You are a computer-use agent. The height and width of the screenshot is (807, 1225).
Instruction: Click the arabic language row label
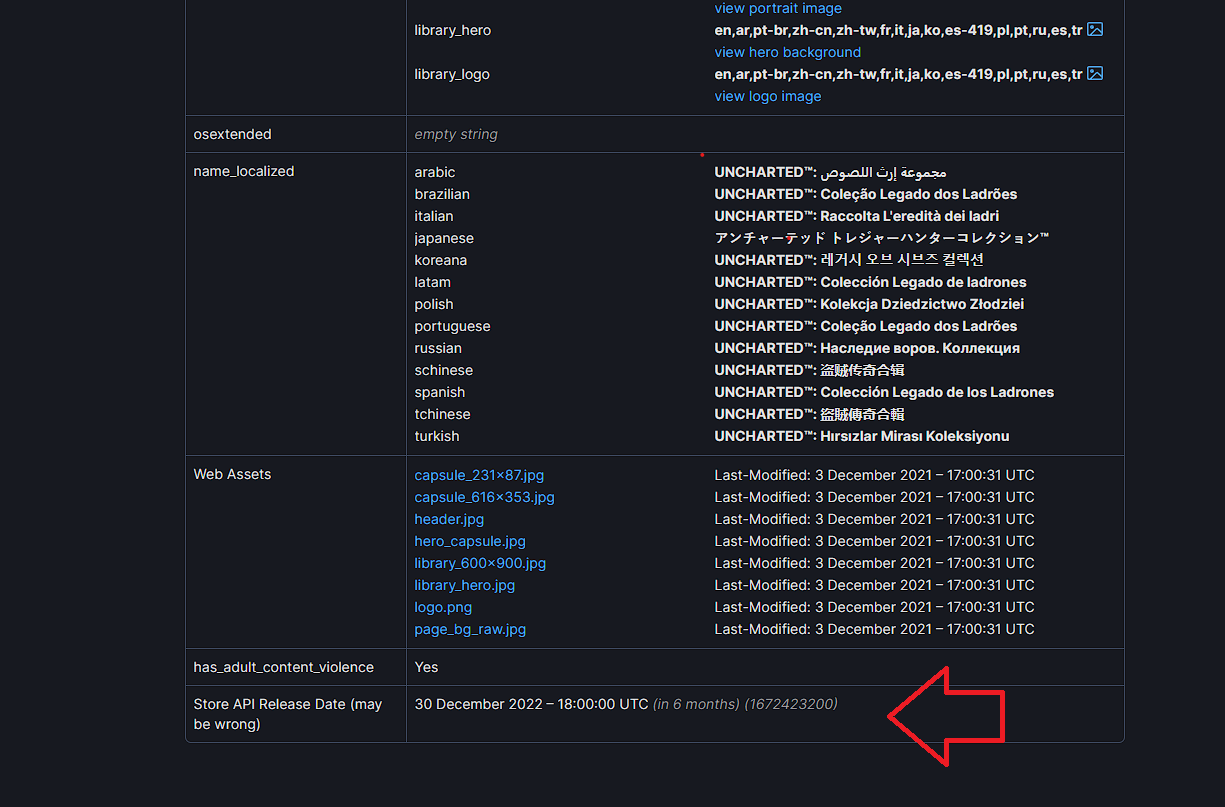click(x=435, y=172)
